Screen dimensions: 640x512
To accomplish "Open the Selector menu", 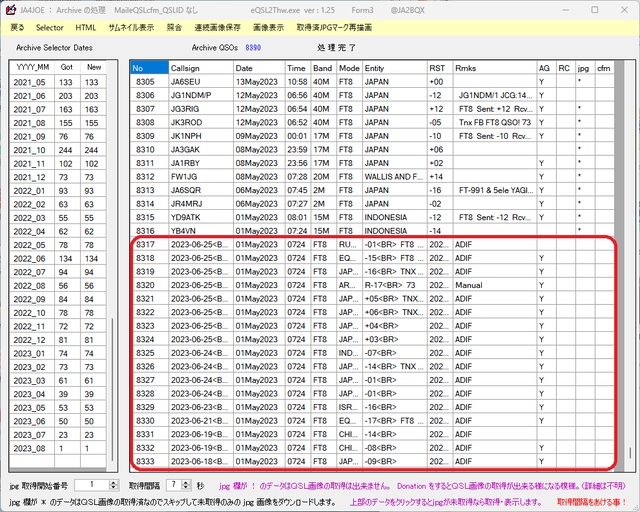I will 50,28.
